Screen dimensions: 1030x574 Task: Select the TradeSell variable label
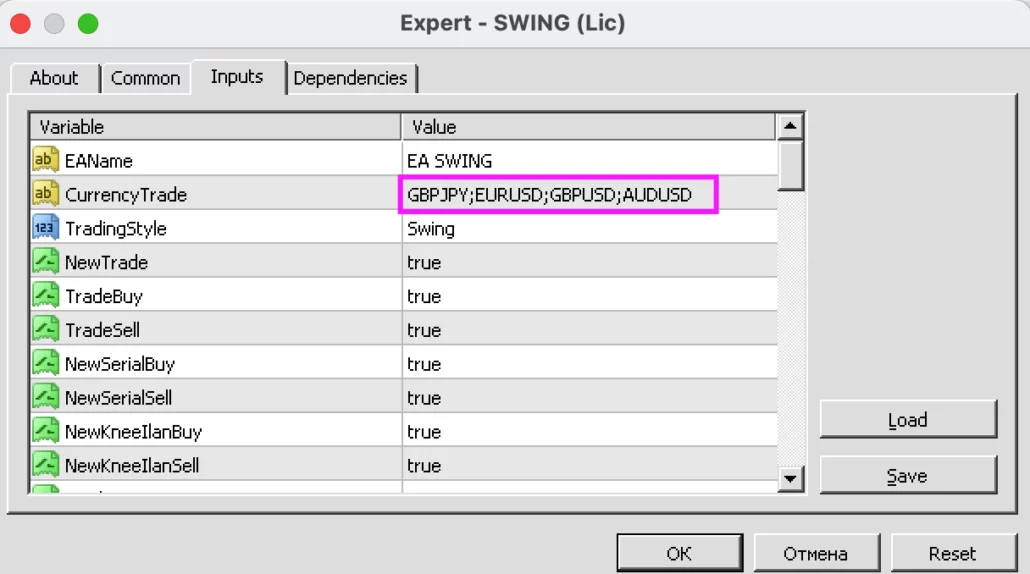[102, 330]
